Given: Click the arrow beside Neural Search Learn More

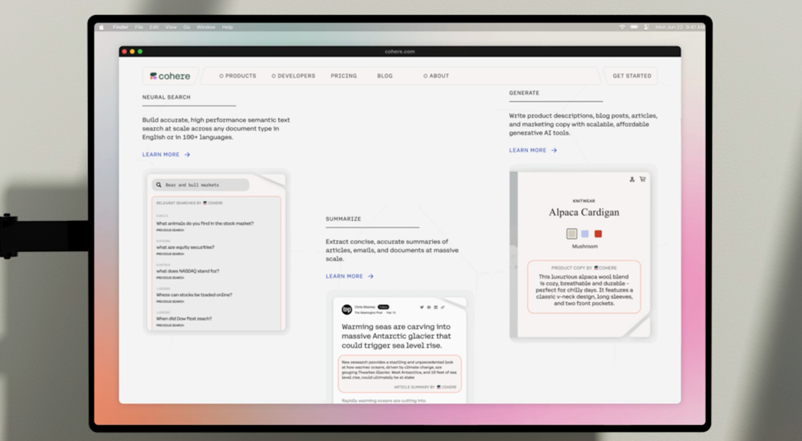Looking at the screenshot, I should coord(187,155).
